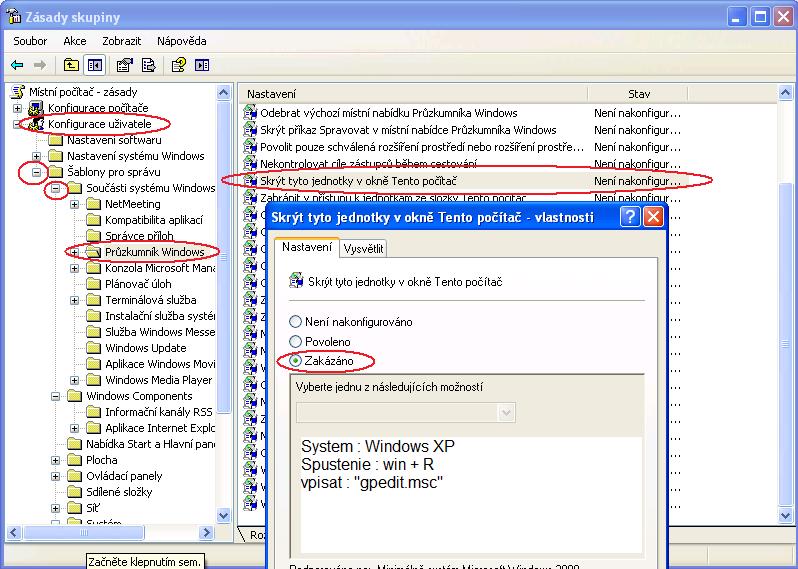Click the tree horizontal scrollbar right arrow
This screenshot has height=569, width=798.
(206, 533)
